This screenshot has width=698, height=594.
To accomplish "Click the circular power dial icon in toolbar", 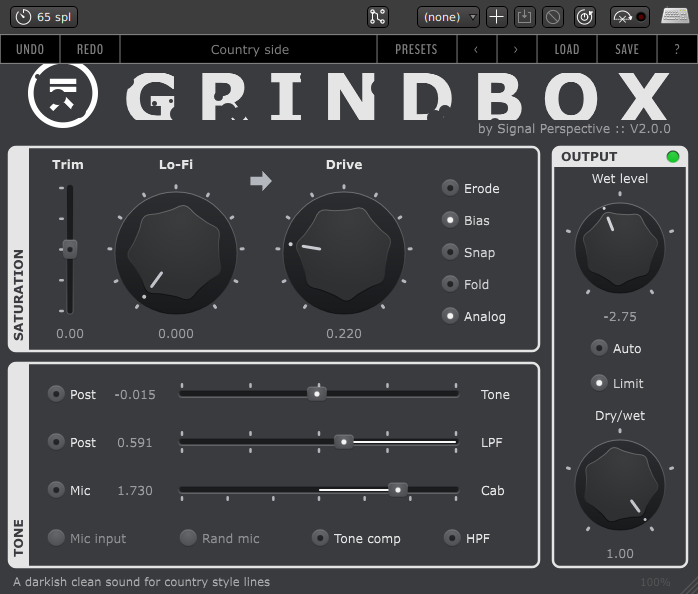I will coord(585,17).
